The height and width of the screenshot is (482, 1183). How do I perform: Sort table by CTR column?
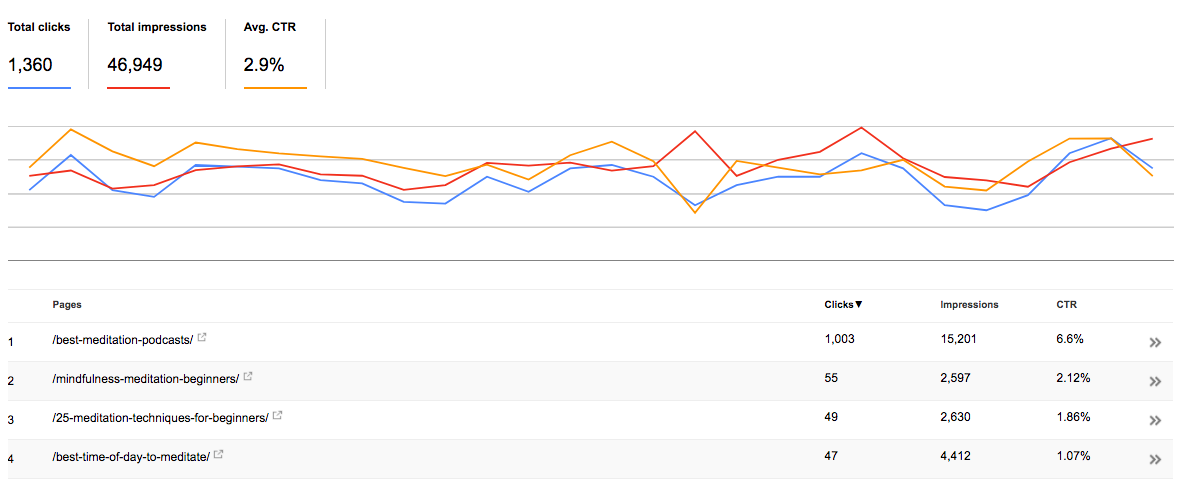pyautogui.click(x=1067, y=305)
